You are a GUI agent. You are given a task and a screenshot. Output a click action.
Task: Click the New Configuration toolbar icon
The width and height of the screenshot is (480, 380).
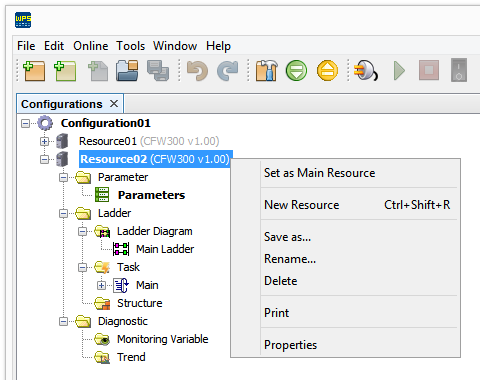tap(34, 71)
